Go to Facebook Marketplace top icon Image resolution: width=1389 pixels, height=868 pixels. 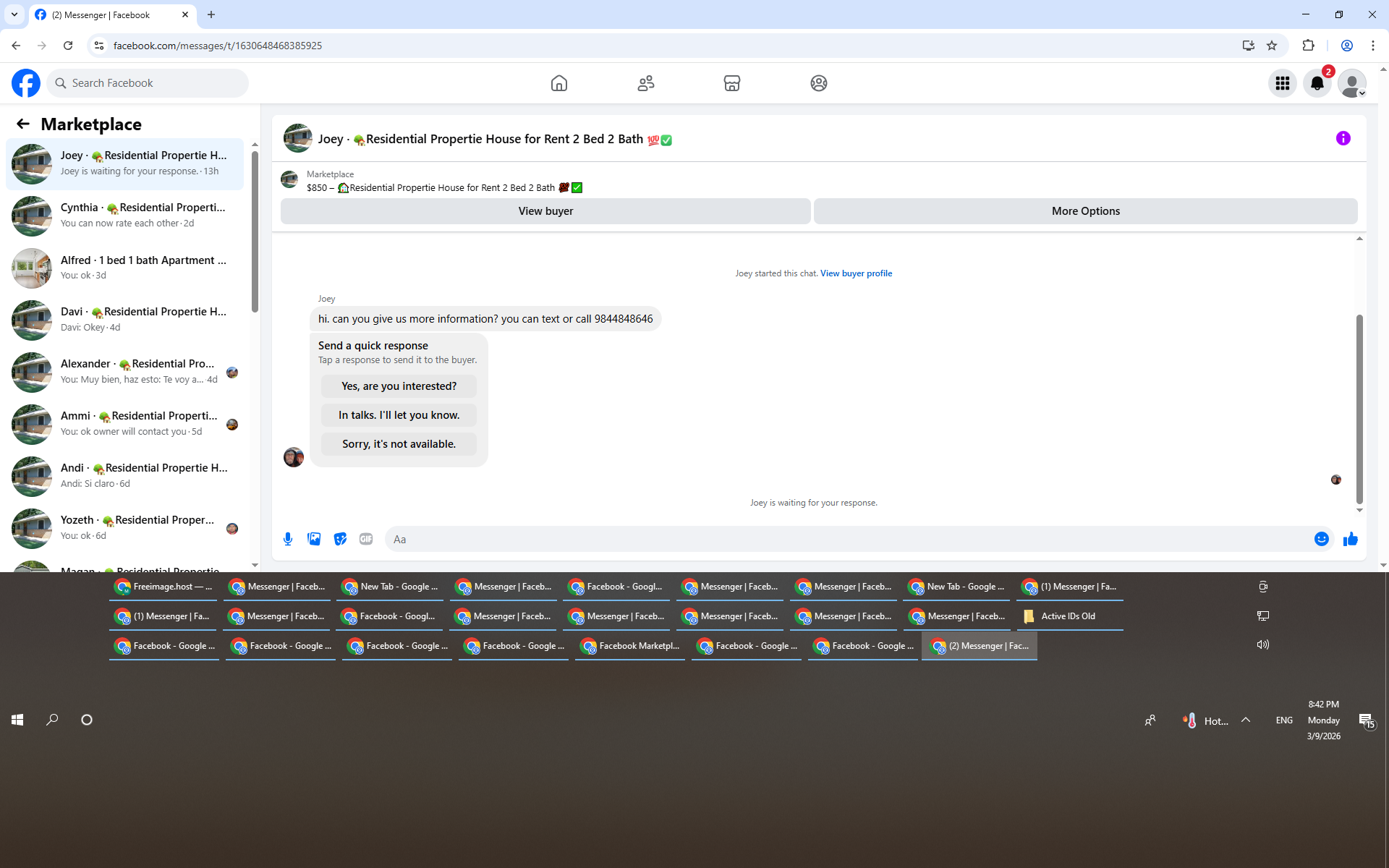731,83
